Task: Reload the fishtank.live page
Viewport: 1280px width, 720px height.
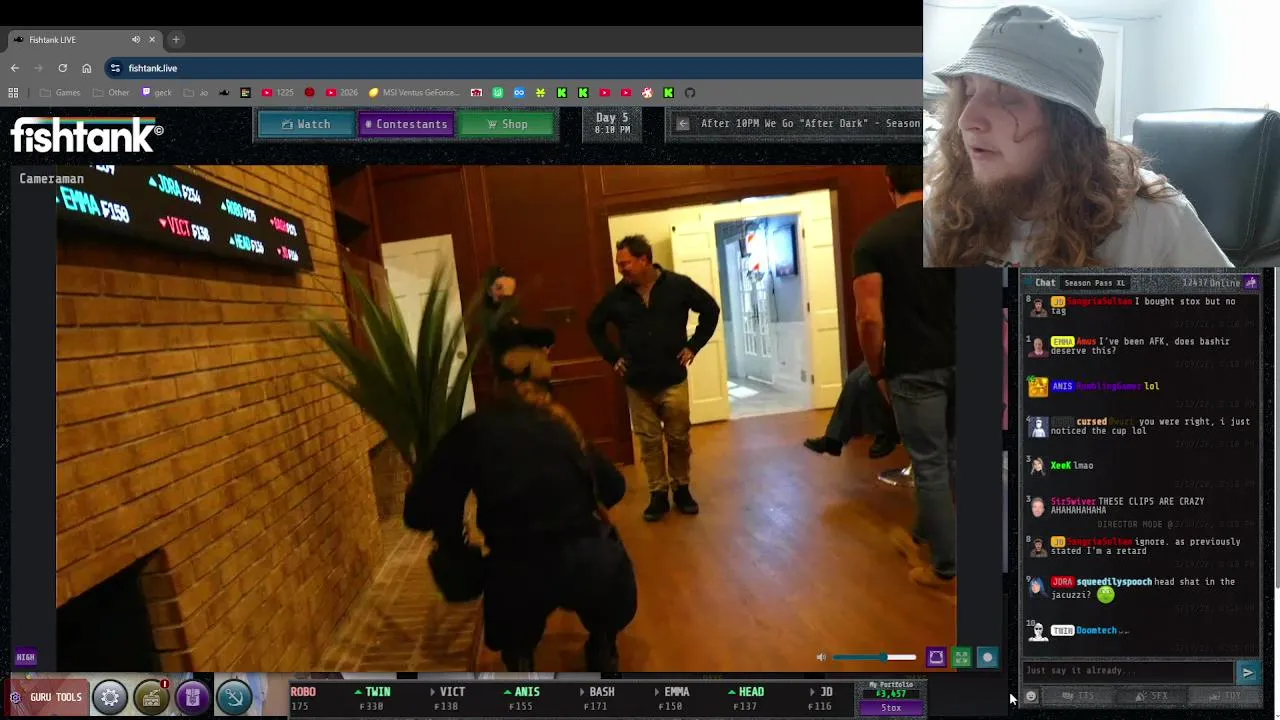Action: [62, 68]
